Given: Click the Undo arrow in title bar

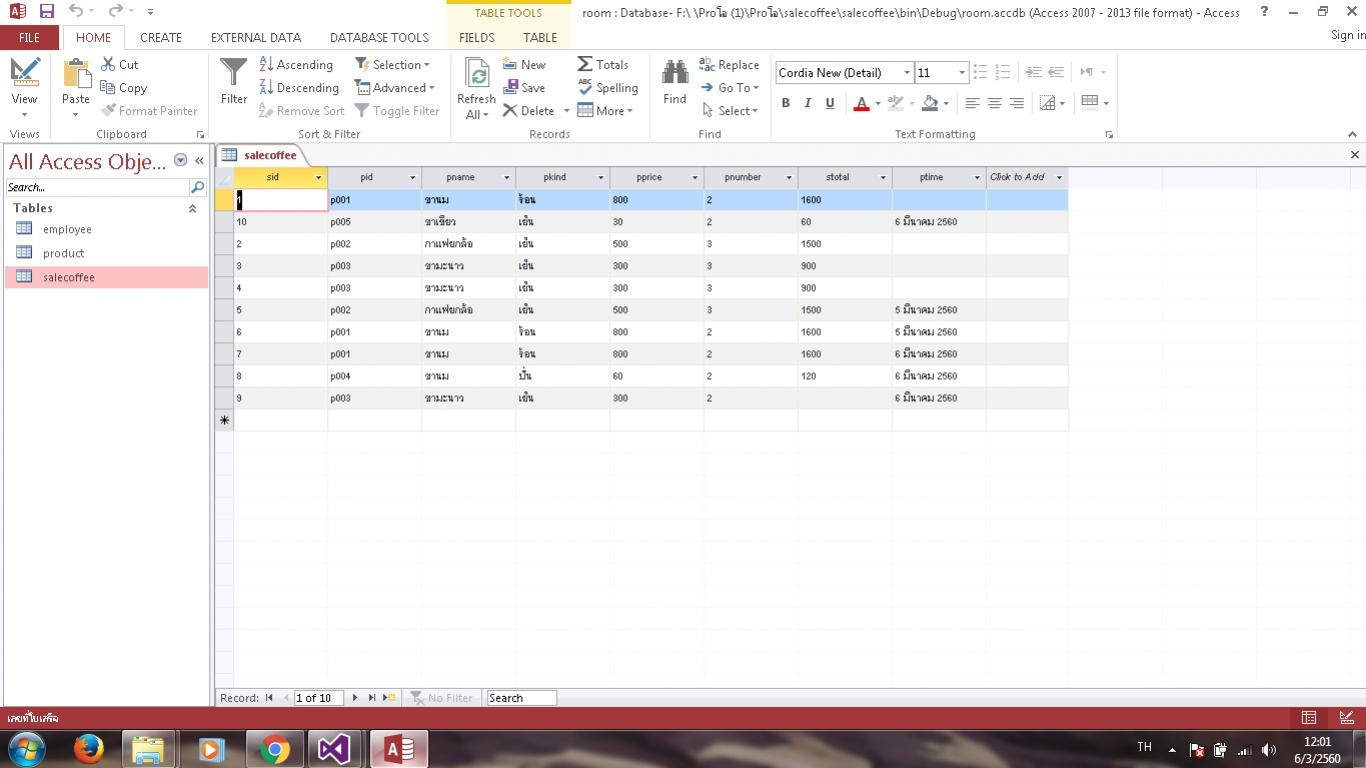Looking at the screenshot, I should point(76,12).
